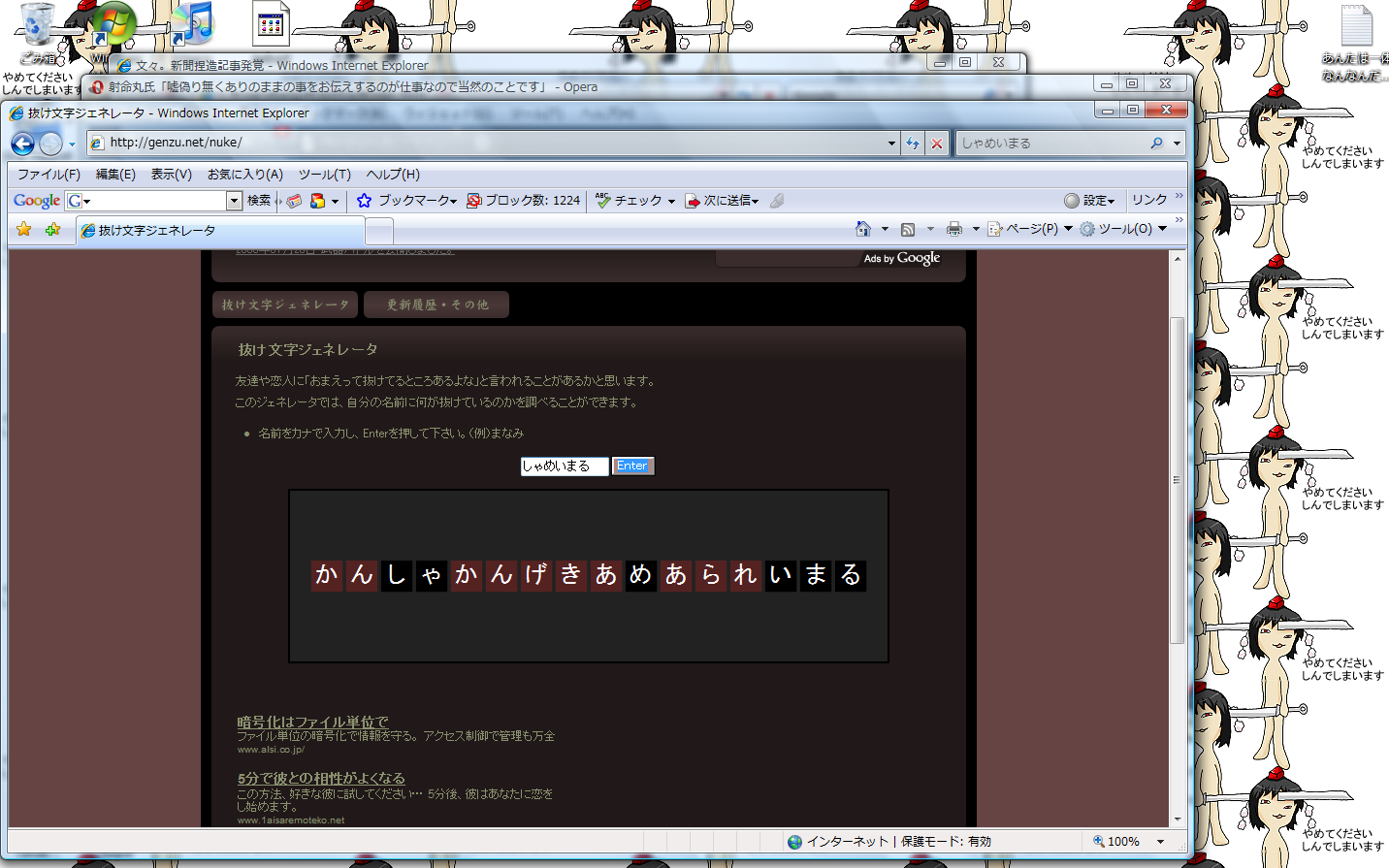Stop loading with the red X icon

(937, 144)
